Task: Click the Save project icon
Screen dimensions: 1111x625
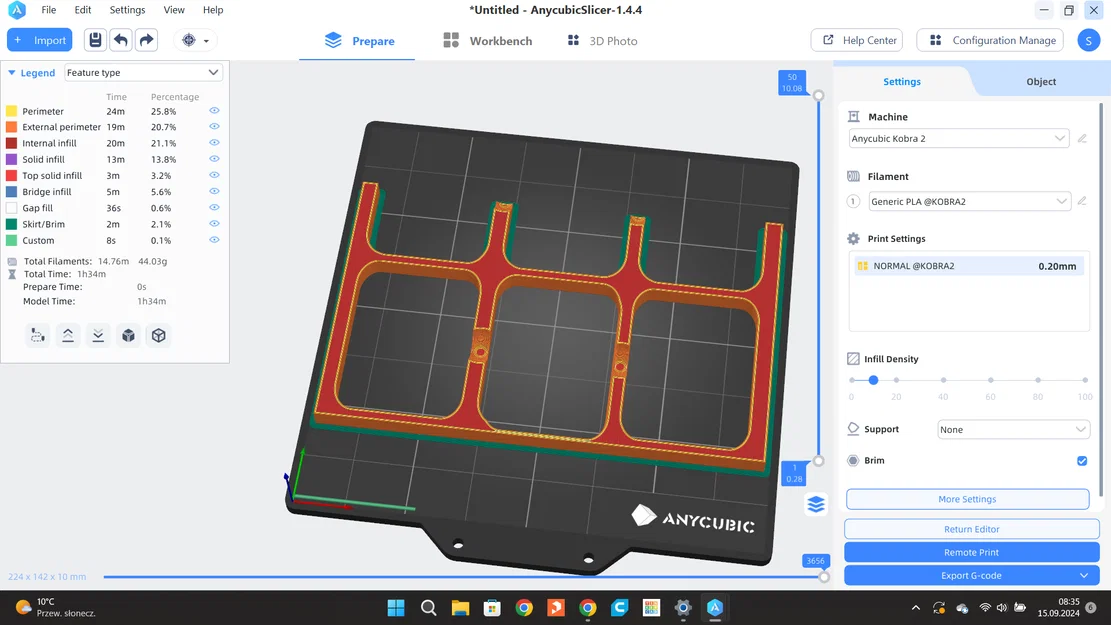Action: pyautogui.click(x=95, y=40)
